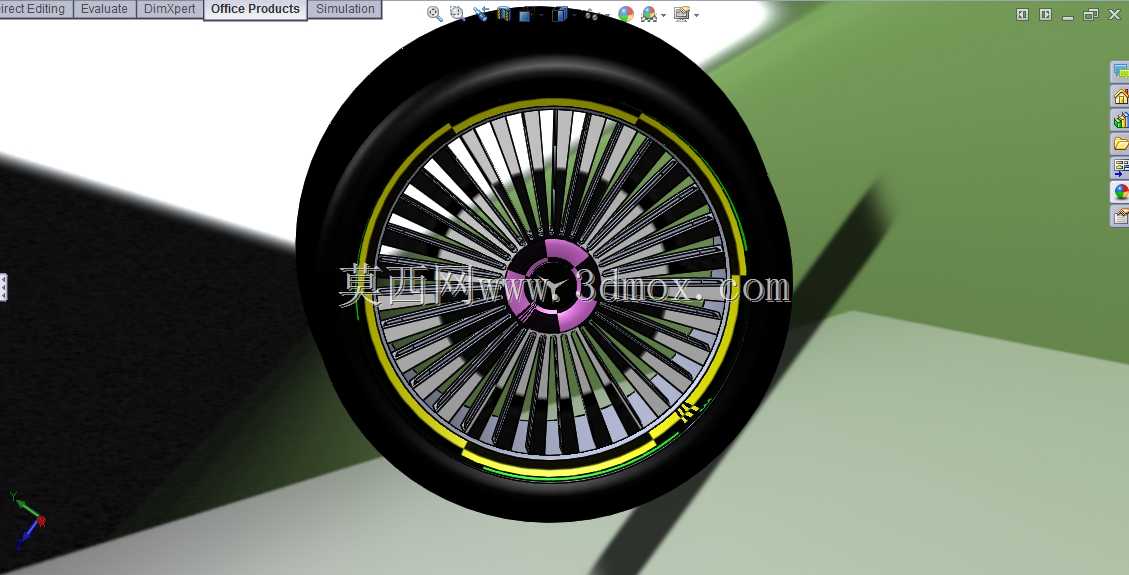This screenshot has width=1129, height=575.
Task: Minimize the document window
Action: tap(1069, 16)
